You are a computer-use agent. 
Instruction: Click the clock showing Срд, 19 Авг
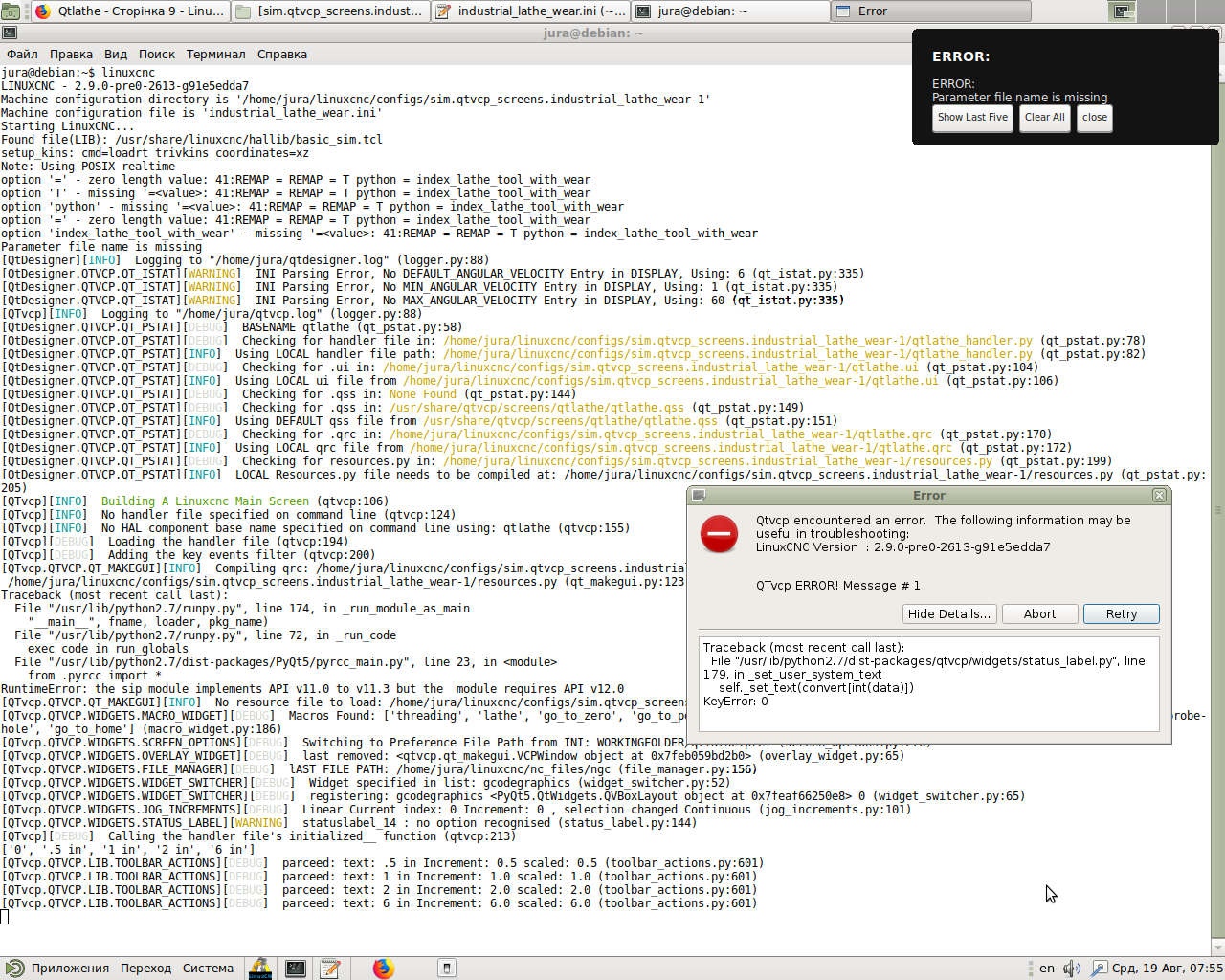(1168, 969)
